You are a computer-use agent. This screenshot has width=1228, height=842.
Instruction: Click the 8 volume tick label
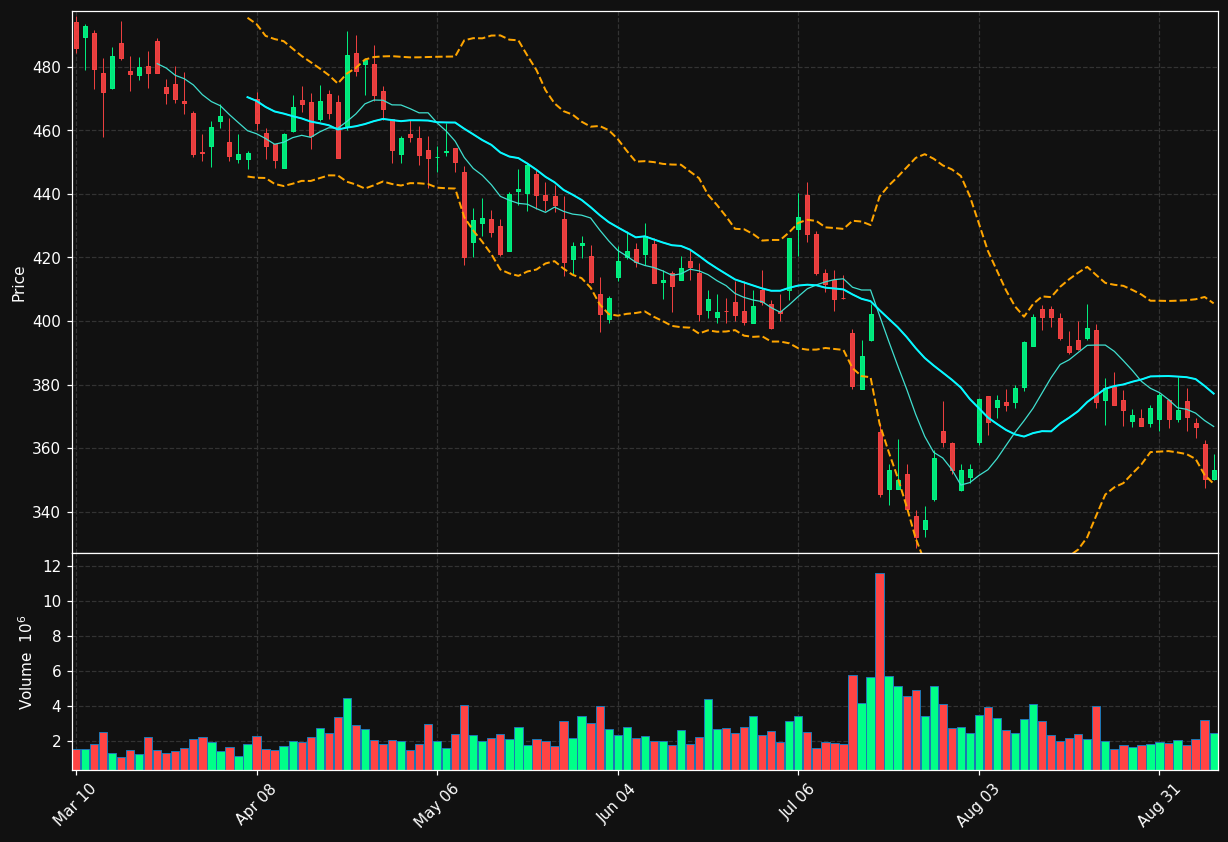[57, 636]
